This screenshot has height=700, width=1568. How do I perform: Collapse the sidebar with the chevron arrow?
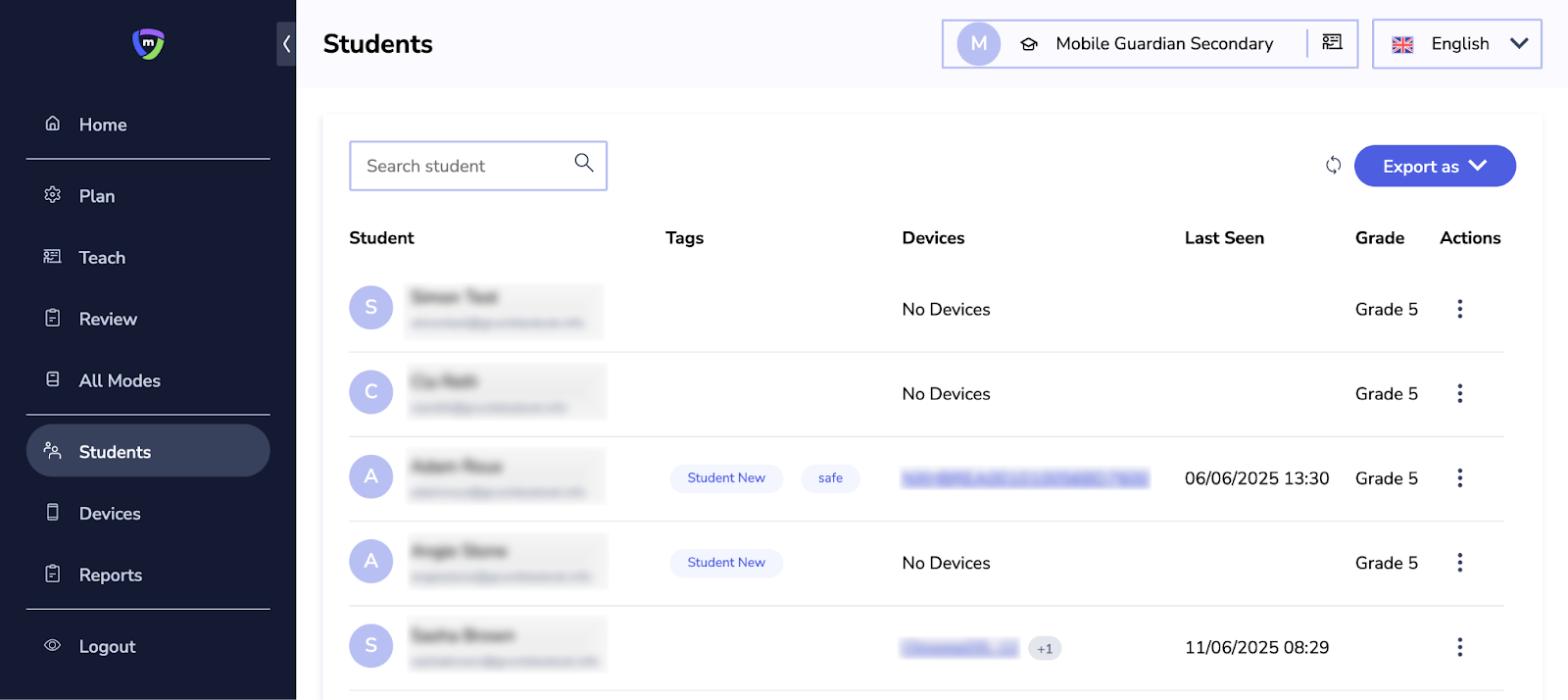point(286,44)
